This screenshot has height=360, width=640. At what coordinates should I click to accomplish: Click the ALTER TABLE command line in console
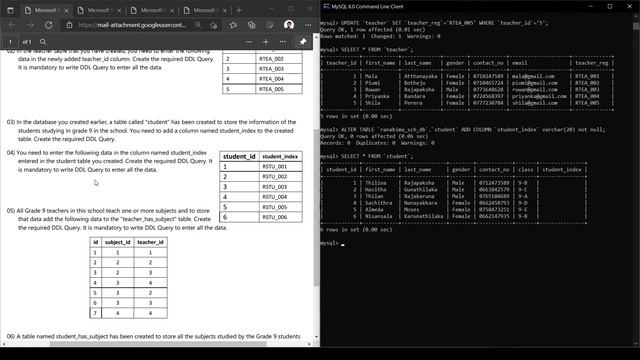point(463,130)
